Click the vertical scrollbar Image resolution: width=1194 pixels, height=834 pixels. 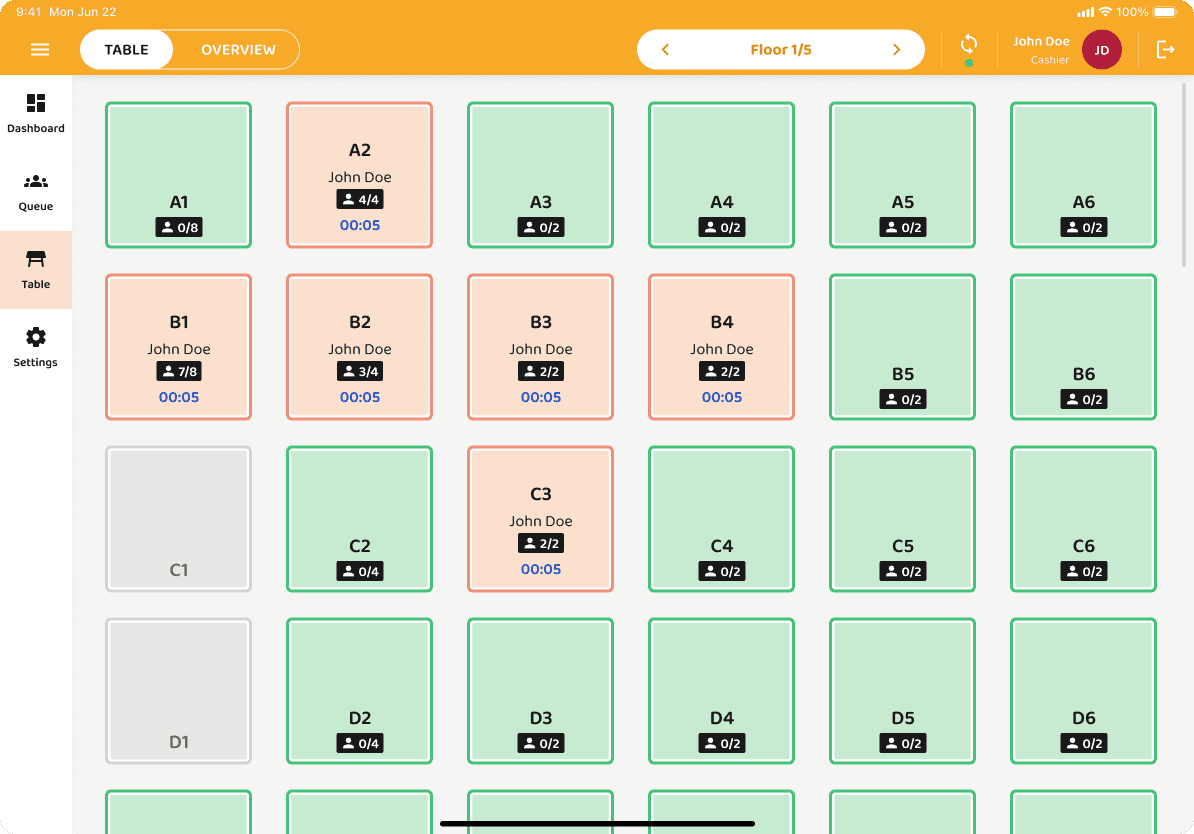1183,175
